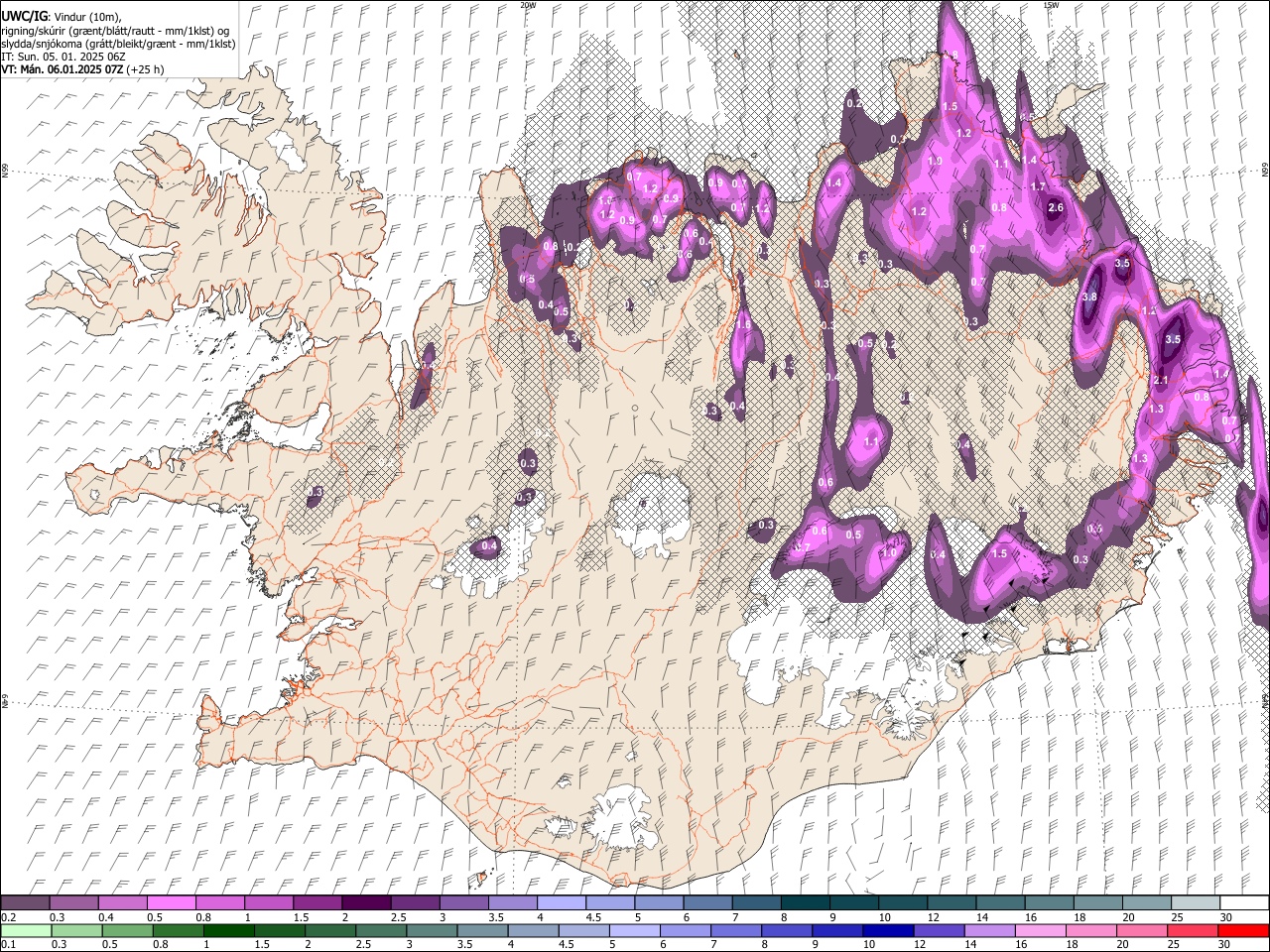This screenshot has width=1270, height=952.
Task: Click the 'UWC/IG' title text
Action: coord(24,17)
